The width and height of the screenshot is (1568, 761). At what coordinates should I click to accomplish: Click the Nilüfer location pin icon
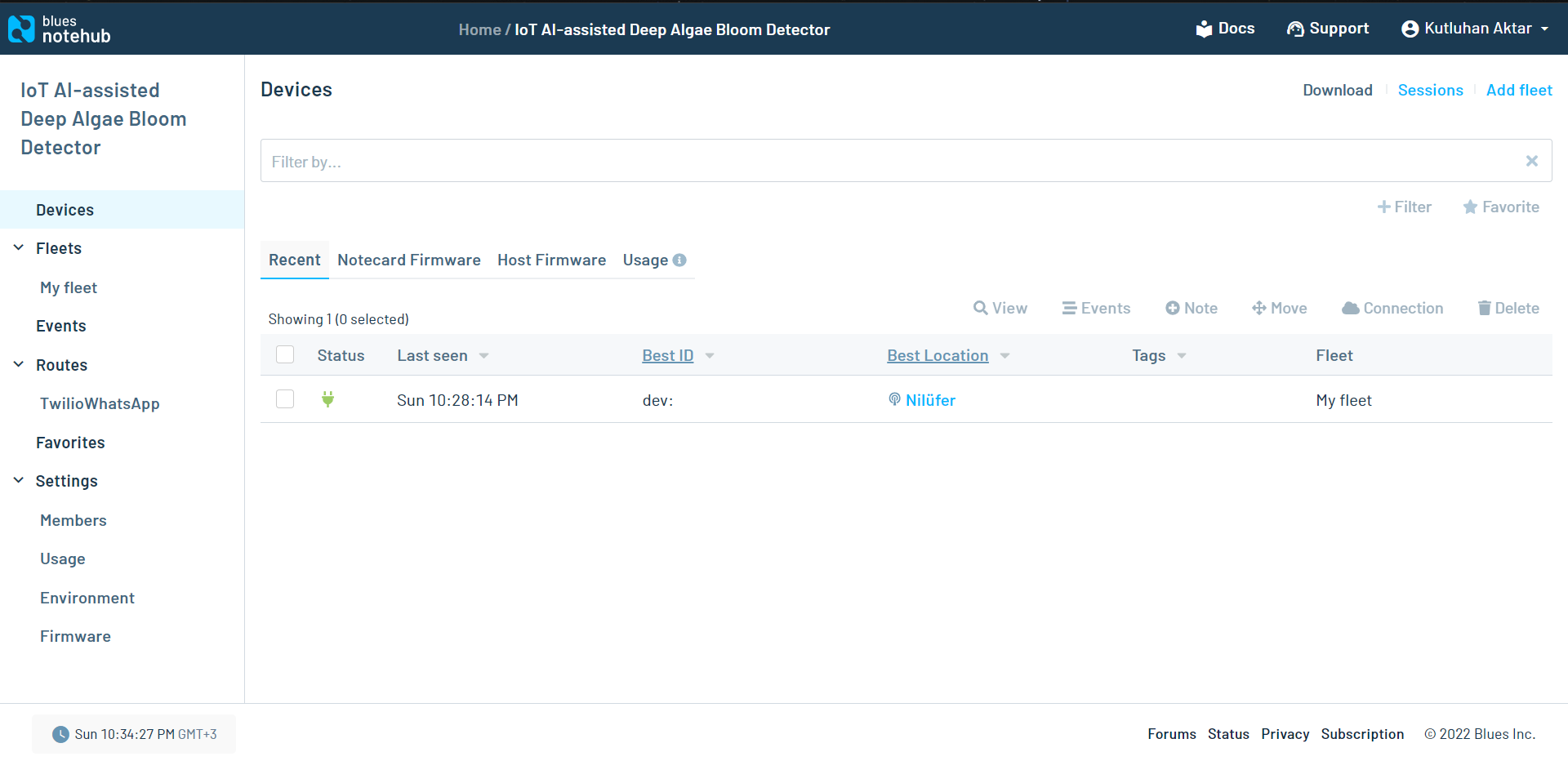(x=894, y=399)
